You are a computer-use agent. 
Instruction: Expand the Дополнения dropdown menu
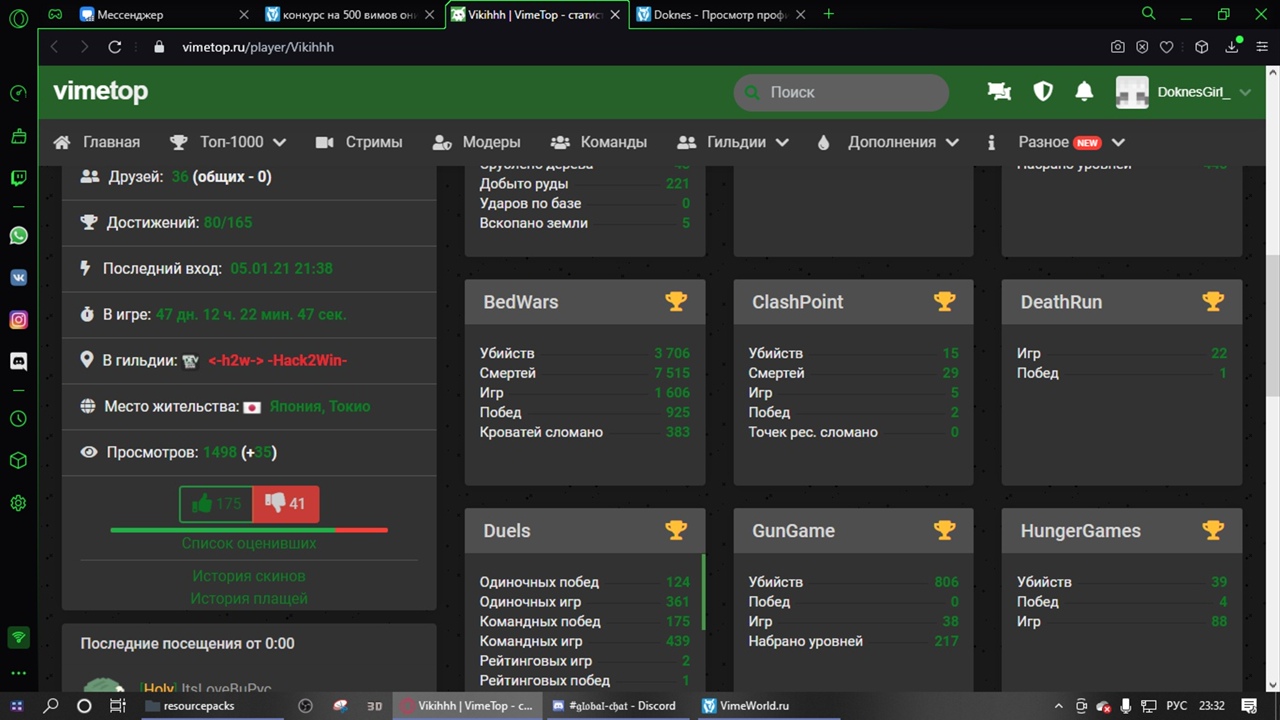click(x=888, y=142)
